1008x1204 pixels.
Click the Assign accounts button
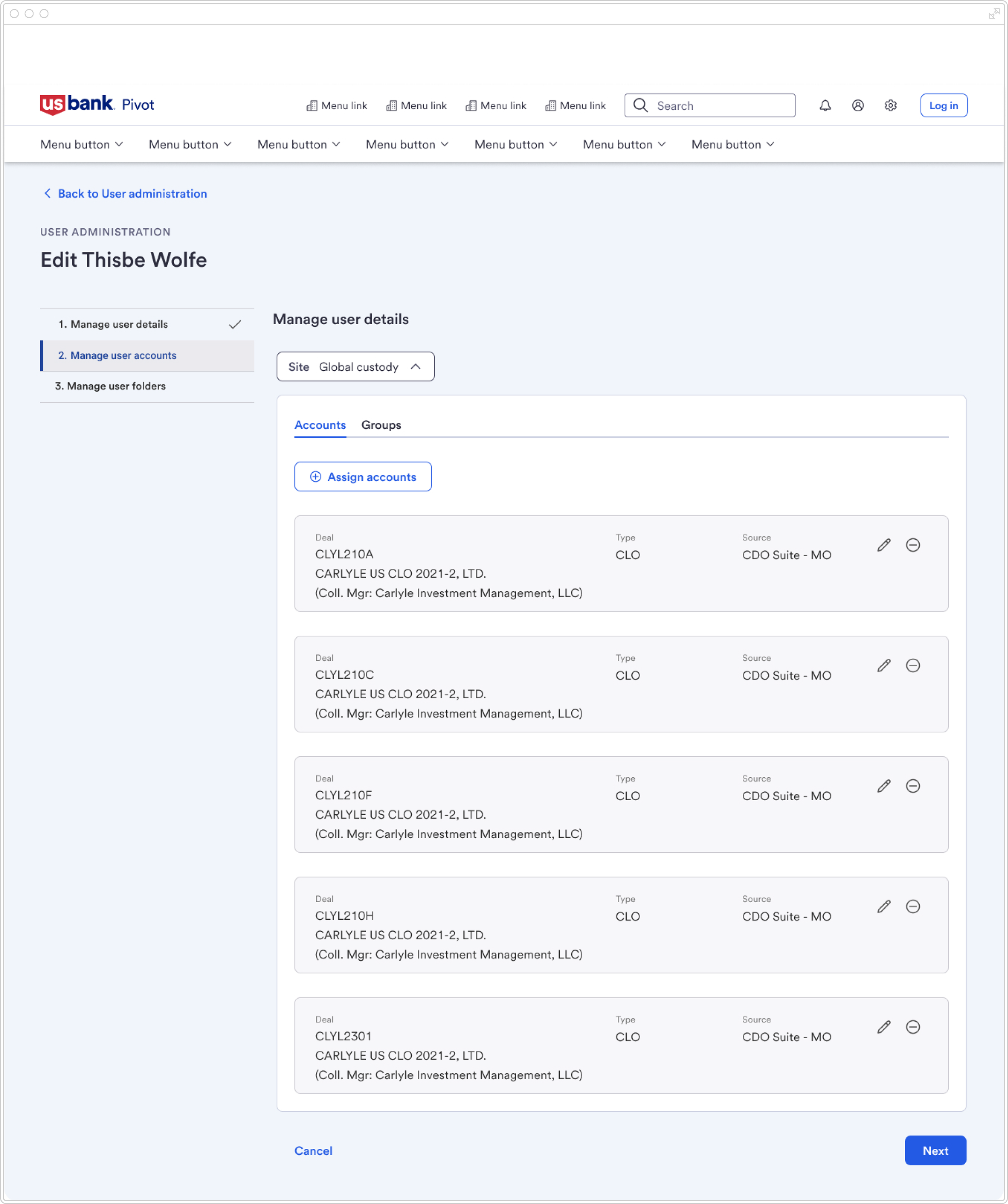tap(363, 476)
